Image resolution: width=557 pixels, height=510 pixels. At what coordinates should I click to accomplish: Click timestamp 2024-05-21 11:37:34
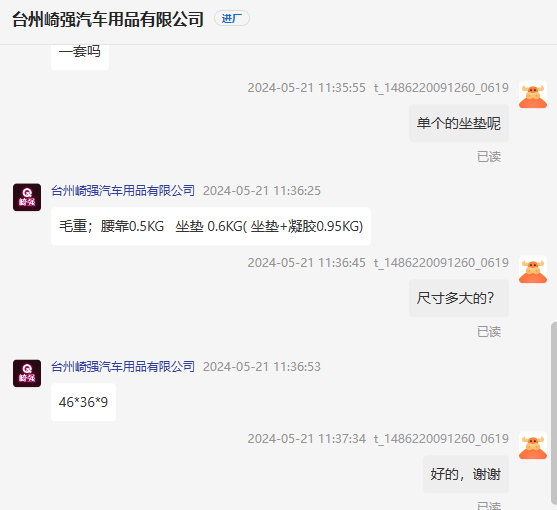[307, 439]
